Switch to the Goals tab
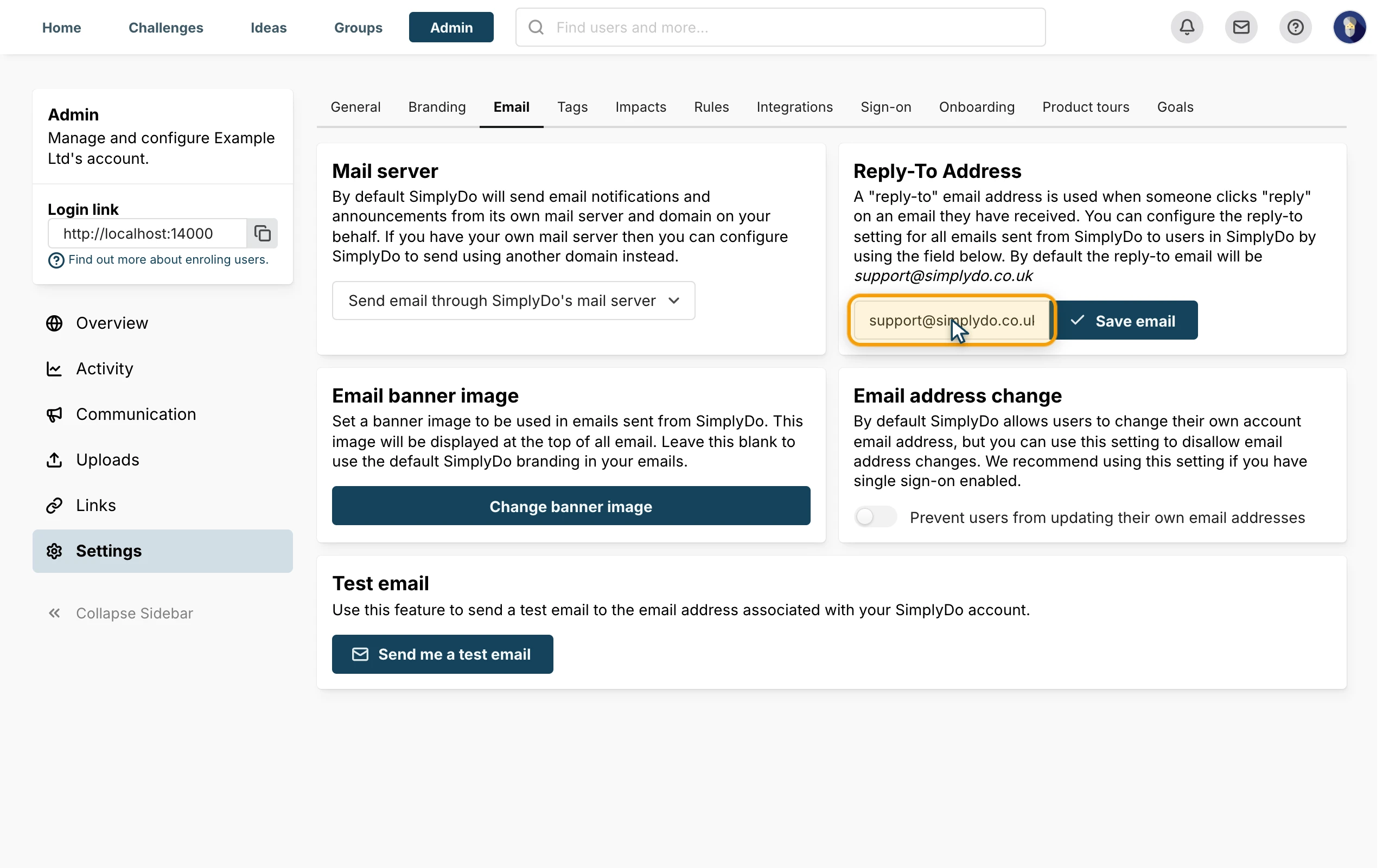Image resolution: width=1389 pixels, height=868 pixels. tap(1175, 107)
